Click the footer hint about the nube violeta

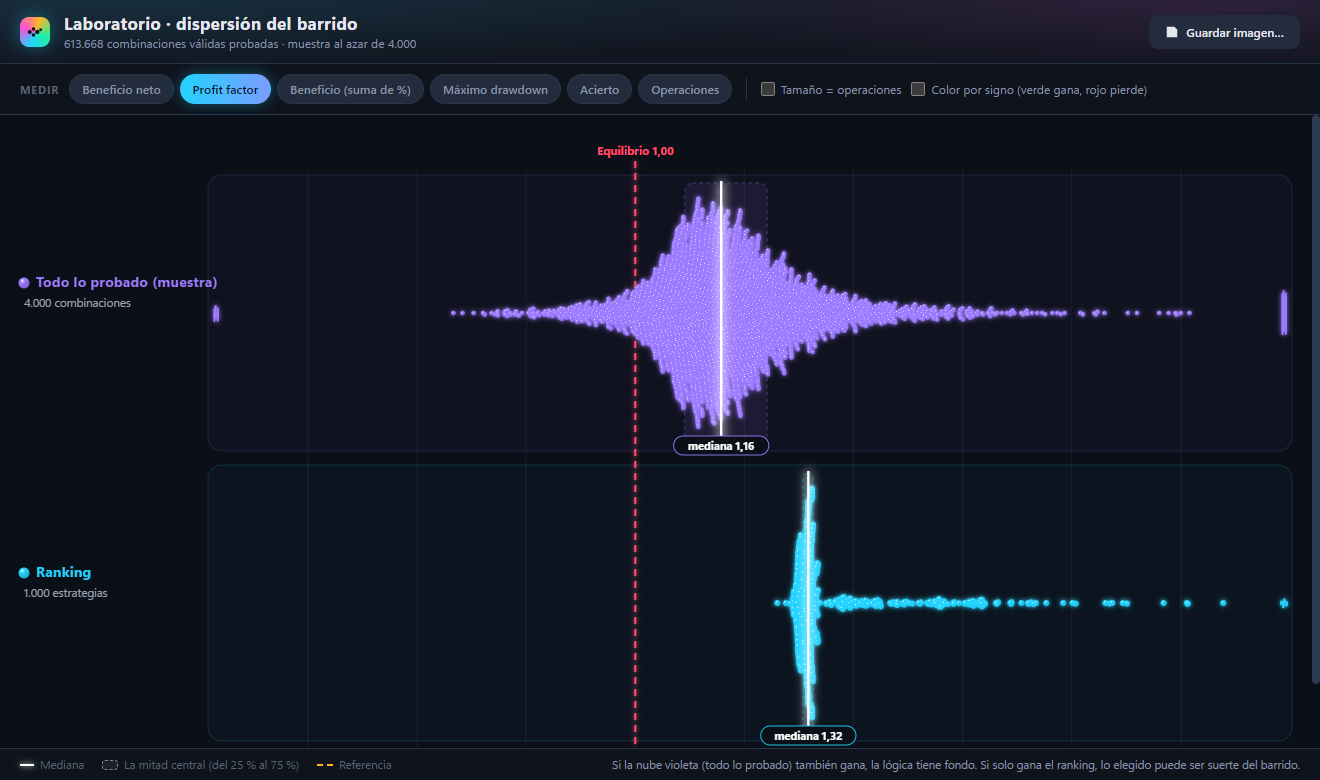coord(956,765)
